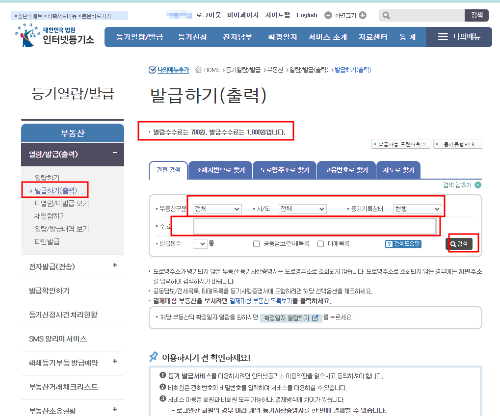500x416 pixels.
Task: Open 검색도움말 help button
Action: [403, 244]
